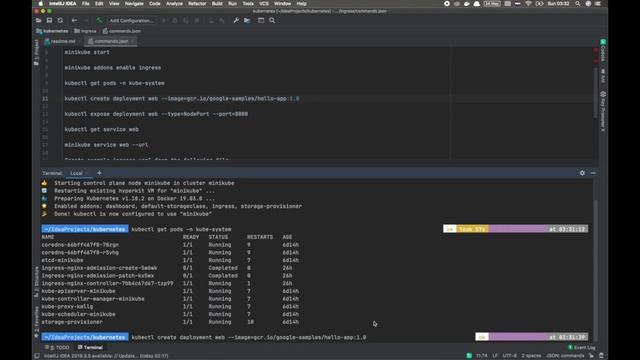Click the Open folder icon in toolbar
This screenshot has height=360, width=640.
38,20
